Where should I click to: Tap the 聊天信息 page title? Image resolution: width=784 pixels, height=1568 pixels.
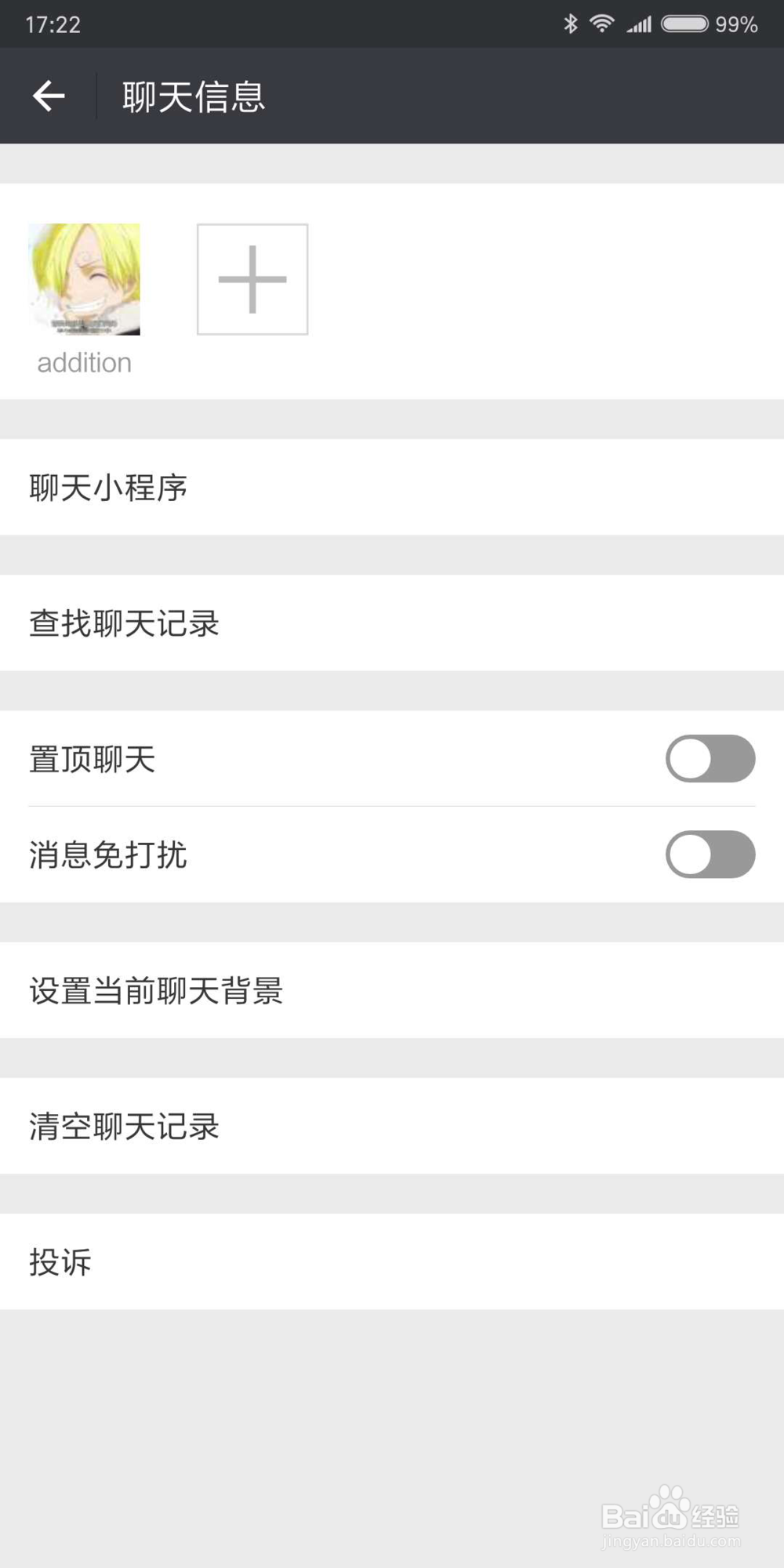pyautogui.click(x=194, y=97)
